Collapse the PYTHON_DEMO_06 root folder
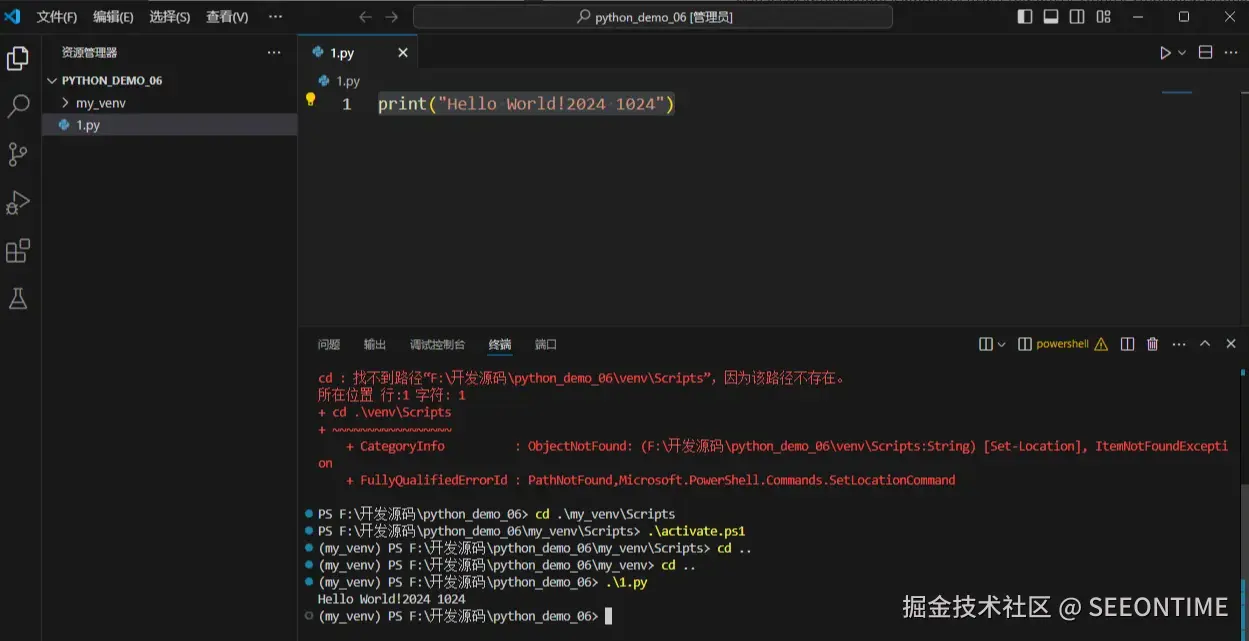This screenshot has width=1249, height=641. [x=52, y=81]
